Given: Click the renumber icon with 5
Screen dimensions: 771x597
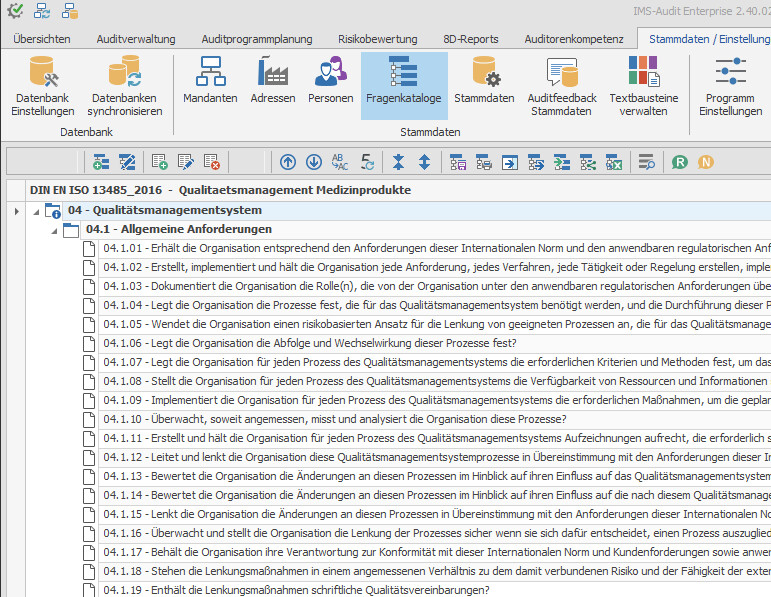Looking at the screenshot, I should click(x=367, y=162).
